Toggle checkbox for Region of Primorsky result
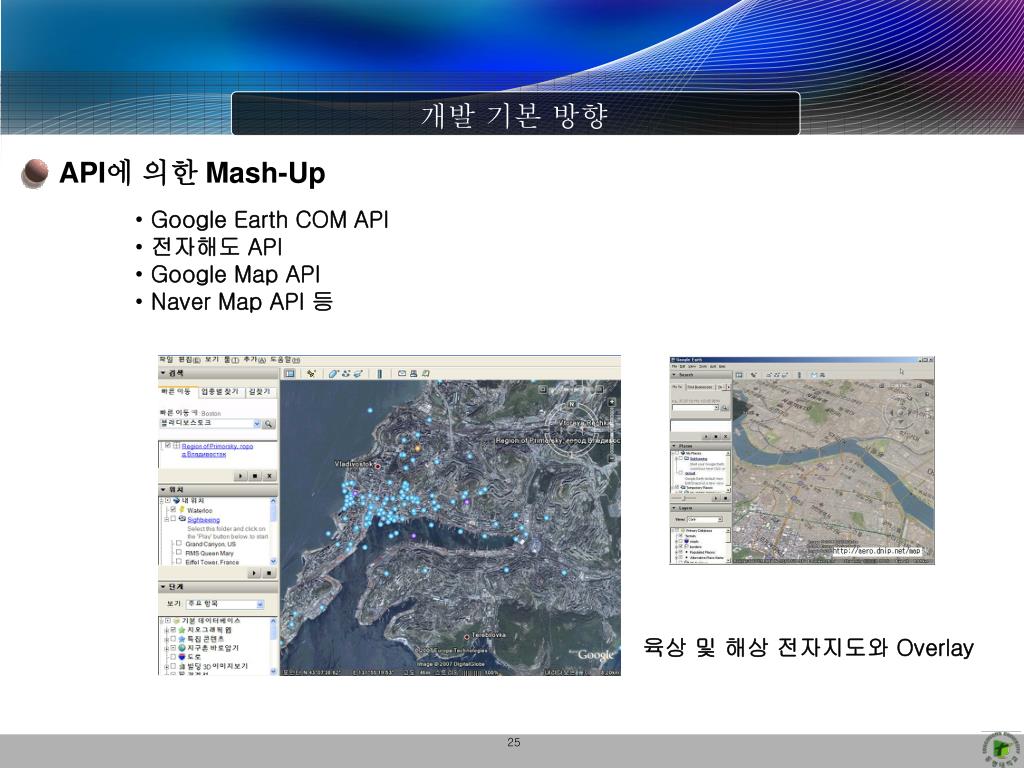 point(168,445)
